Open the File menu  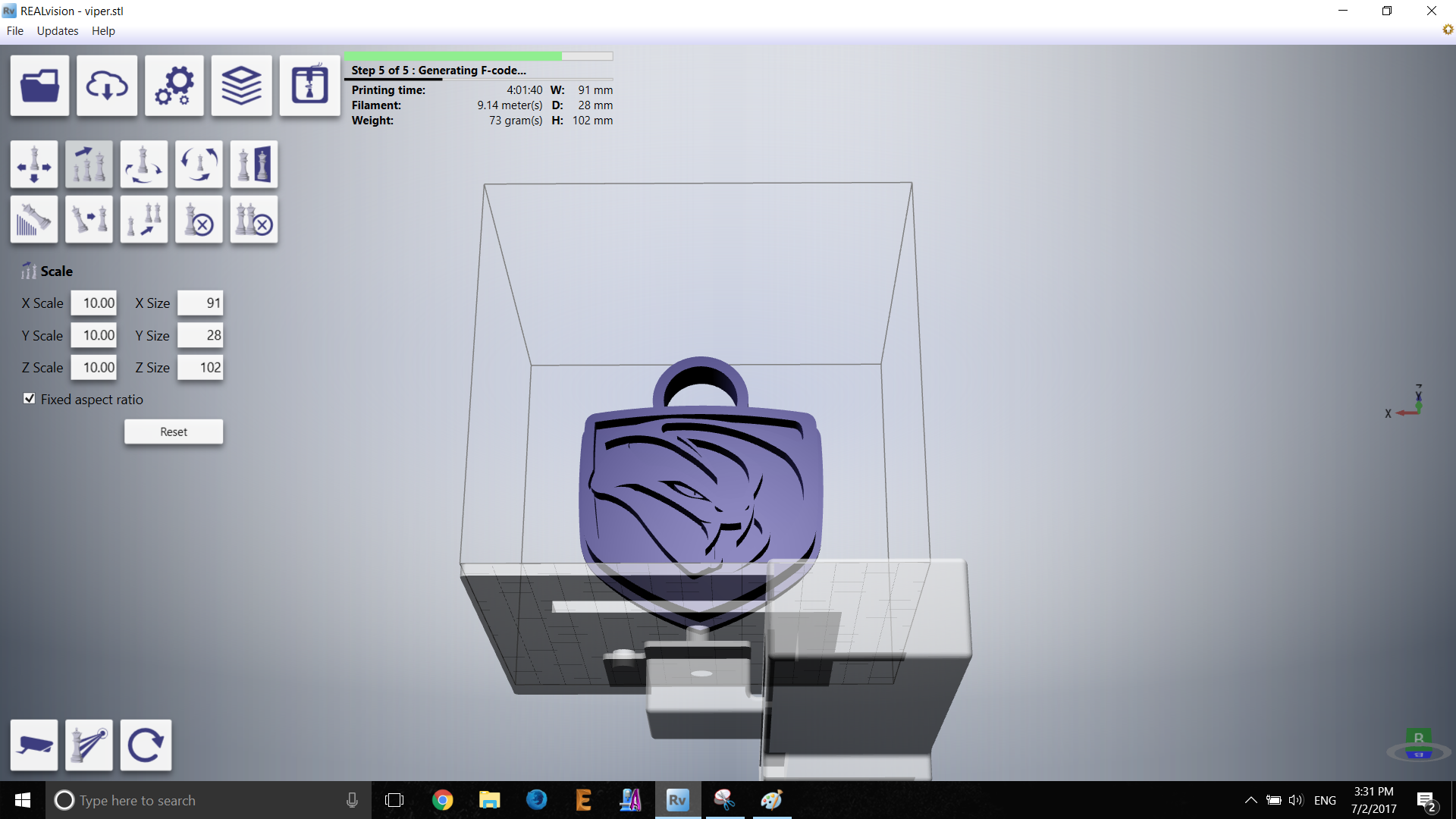(15, 31)
